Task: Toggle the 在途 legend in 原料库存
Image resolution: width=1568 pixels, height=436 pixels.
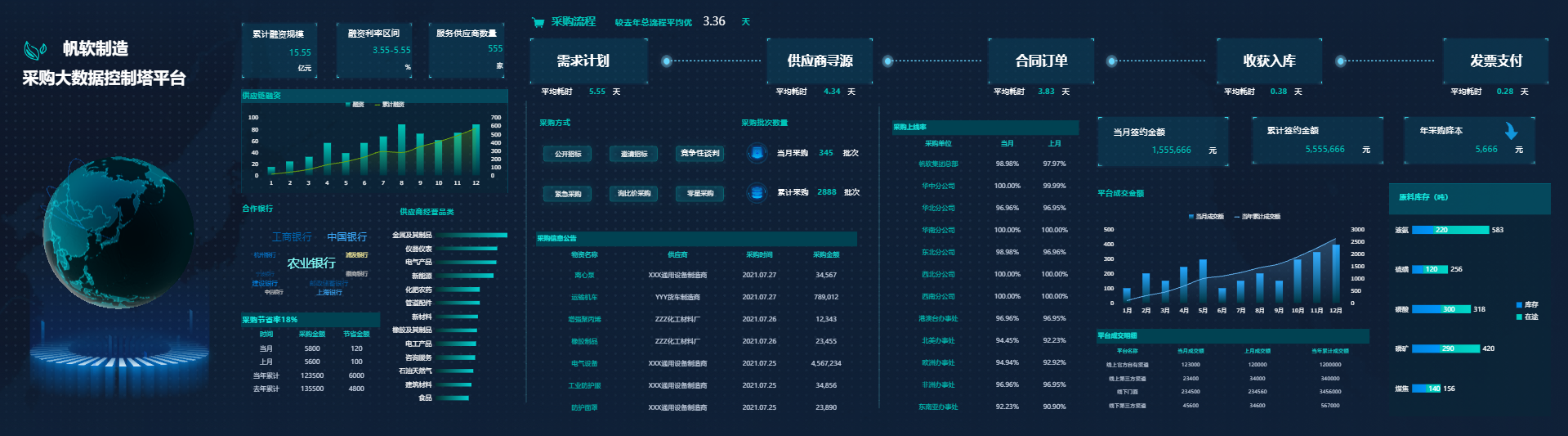Action: (x=1526, y=317)
